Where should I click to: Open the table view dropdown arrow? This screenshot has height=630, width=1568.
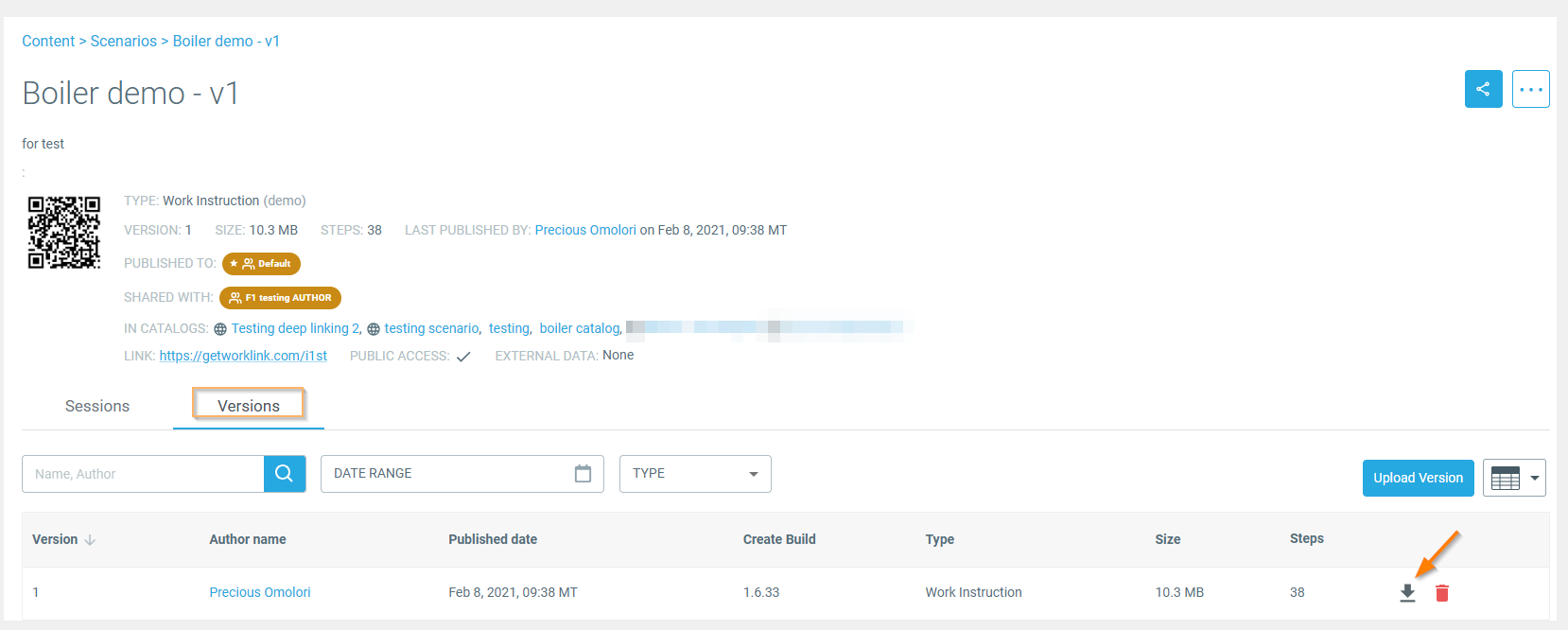pyautogui.click(x=1534, y=479)
